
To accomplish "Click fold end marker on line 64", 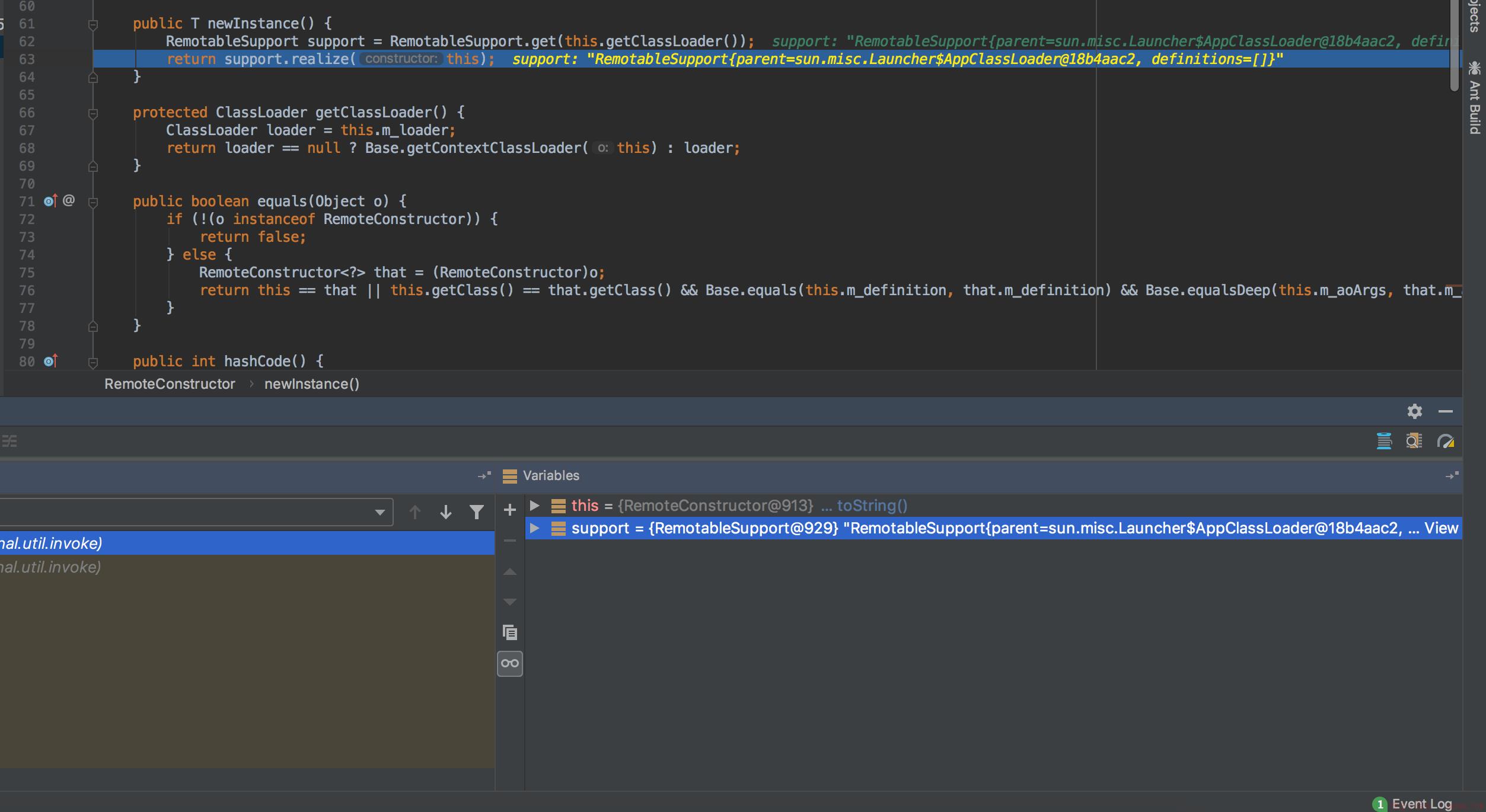I will pyautogui.click(x=93, y=77).
